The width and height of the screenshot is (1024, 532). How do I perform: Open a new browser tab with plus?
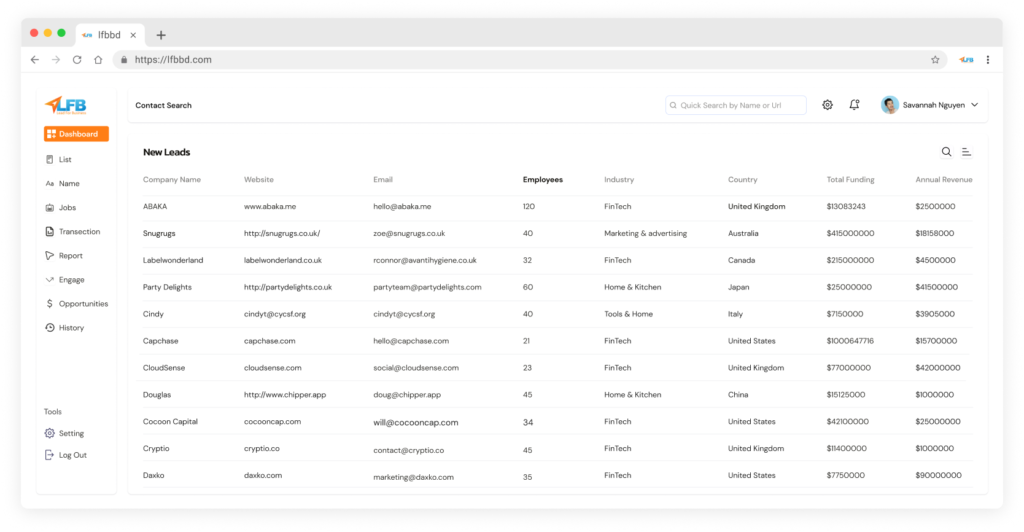[x=161, y=35]
